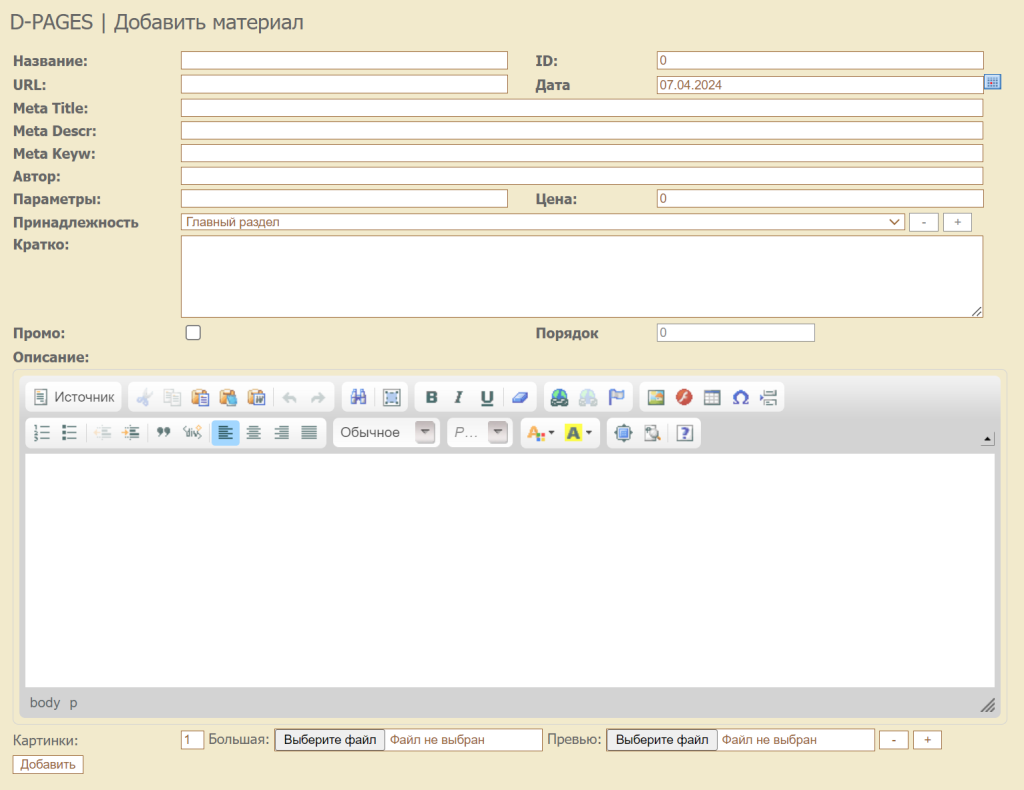Click the decrease indent icon
The height and width of the screenshot is (790, 1024).
click(x=103, y=432)
